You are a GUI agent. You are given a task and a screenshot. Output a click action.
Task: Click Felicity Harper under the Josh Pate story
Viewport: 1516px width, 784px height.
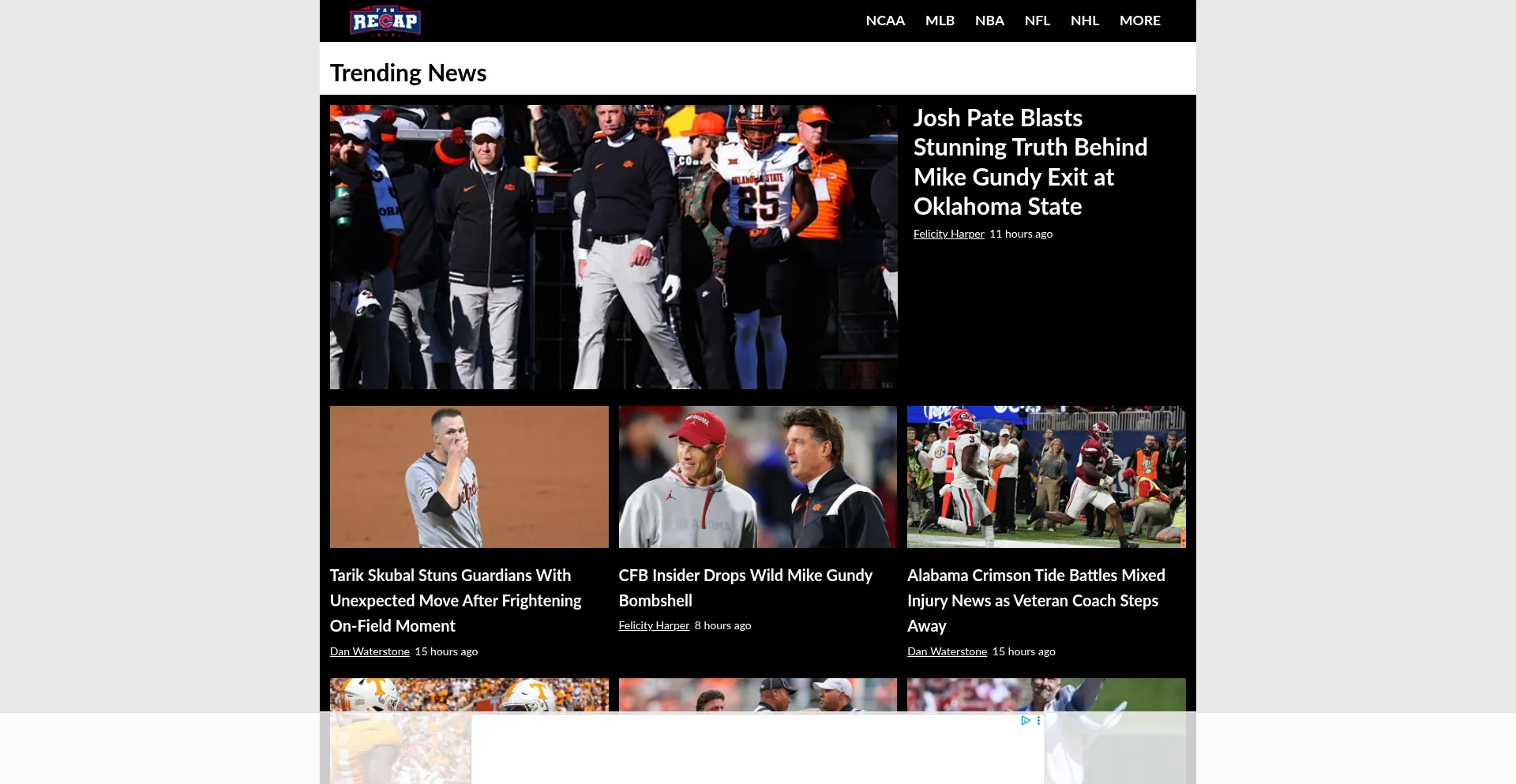tap(948, 234)
